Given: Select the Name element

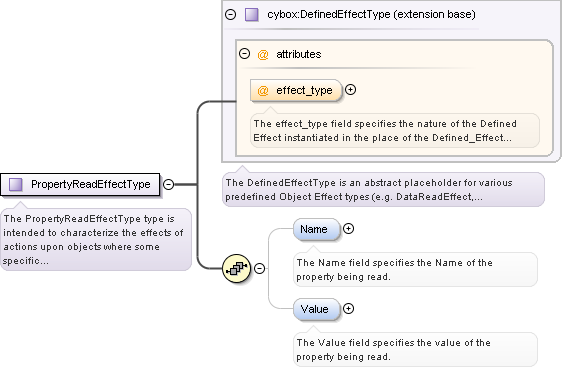Looking at the screenshot, I should (316, 229).
